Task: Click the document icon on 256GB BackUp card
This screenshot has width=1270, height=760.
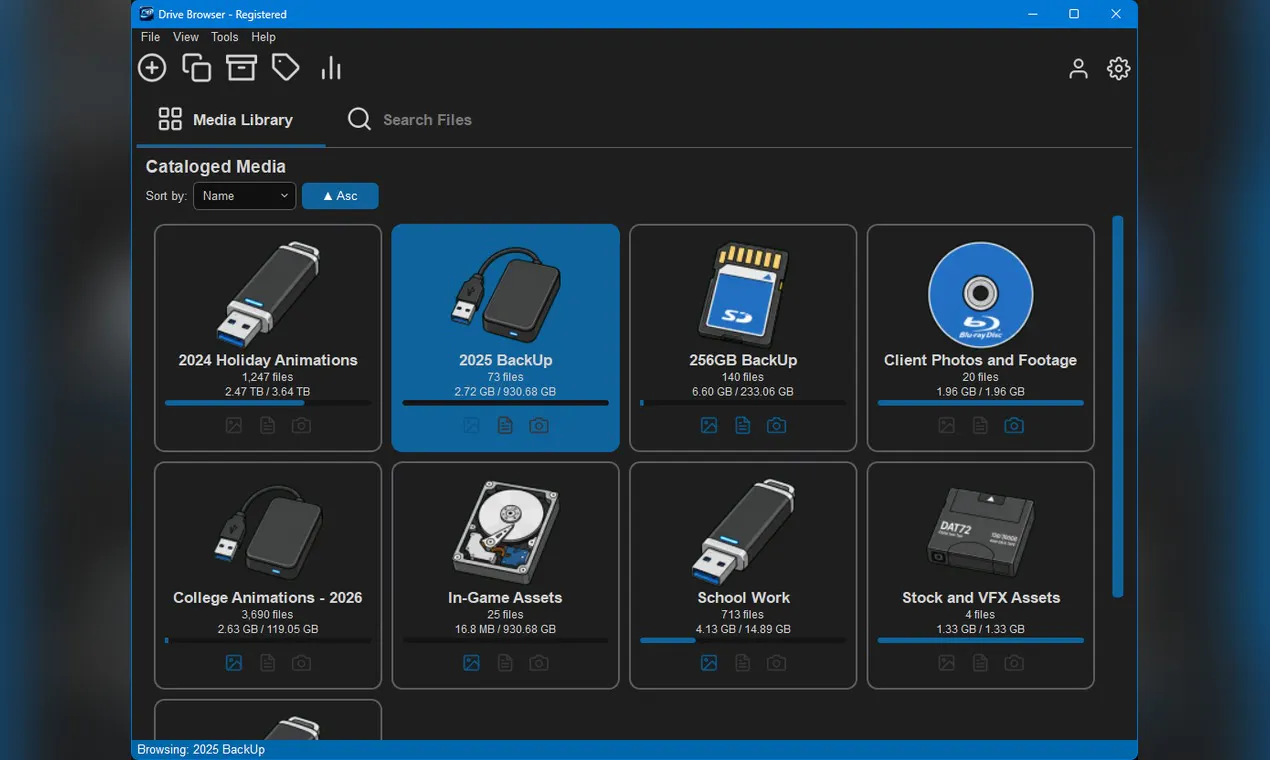Action: [743, 426]
